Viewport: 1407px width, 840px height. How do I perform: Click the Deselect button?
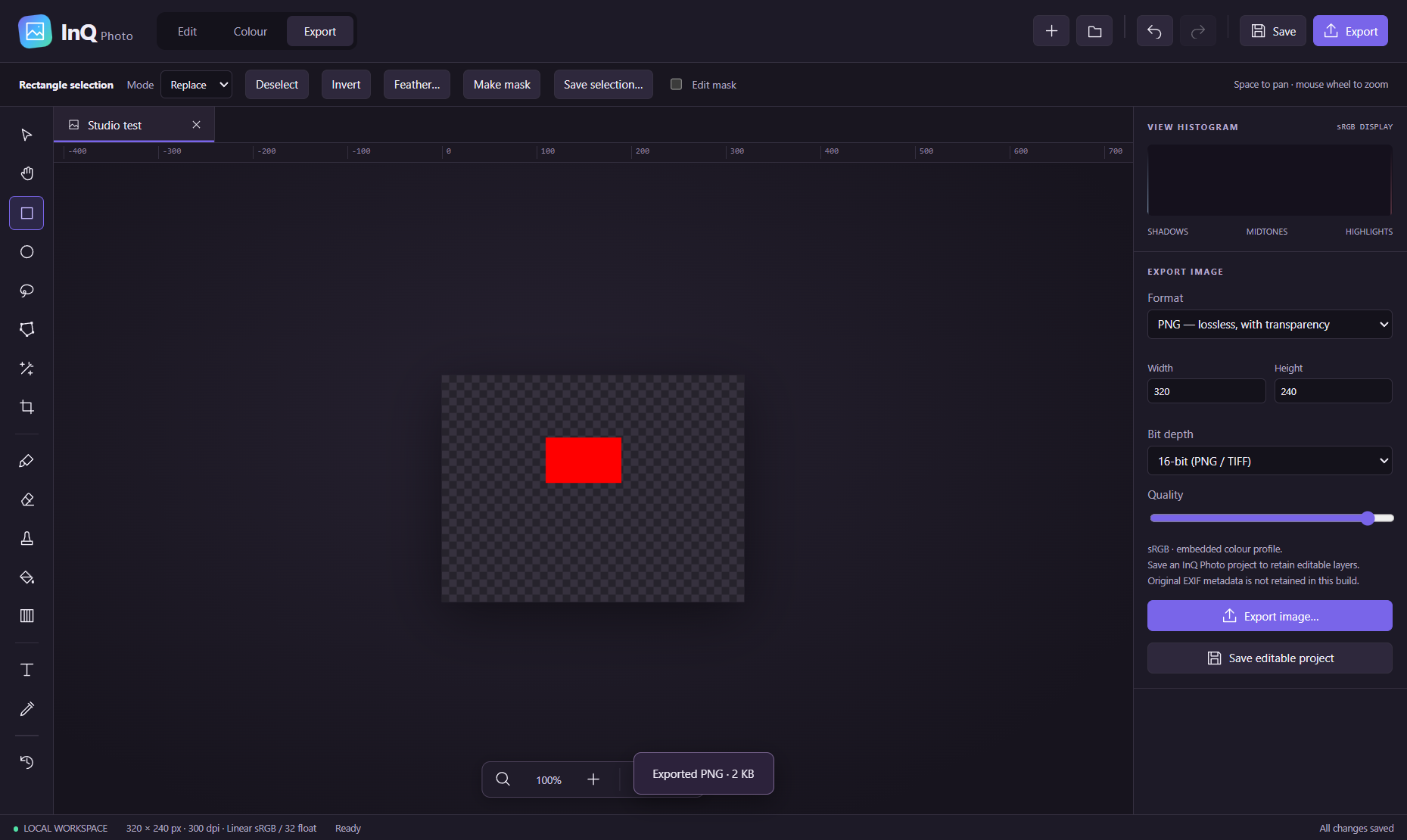click(277, 85)
